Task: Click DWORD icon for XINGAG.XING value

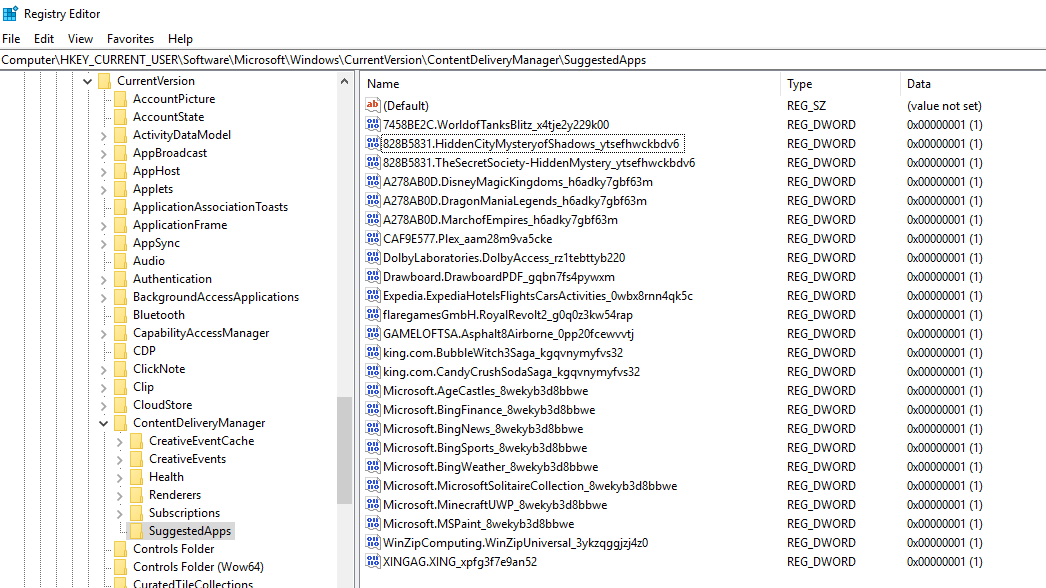Action: (373, 561)
